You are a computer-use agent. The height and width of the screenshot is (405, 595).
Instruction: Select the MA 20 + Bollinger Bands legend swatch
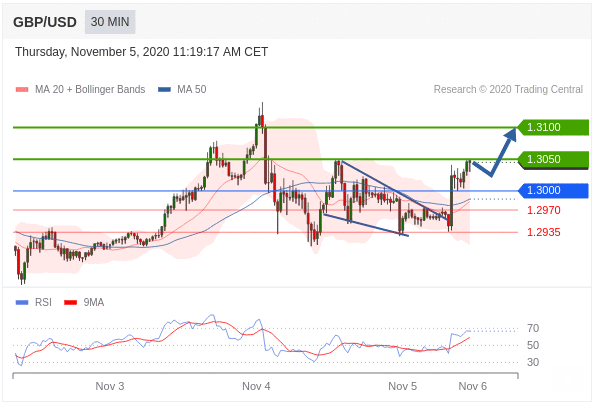point(22,90)
